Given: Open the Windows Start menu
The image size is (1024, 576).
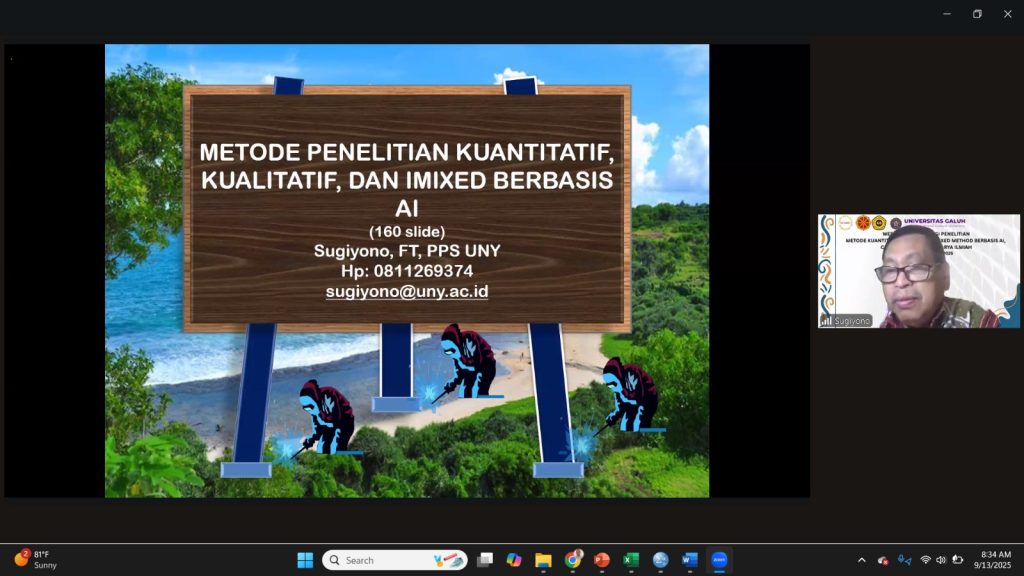Looking at the screenshot, I should pos(305,560).
